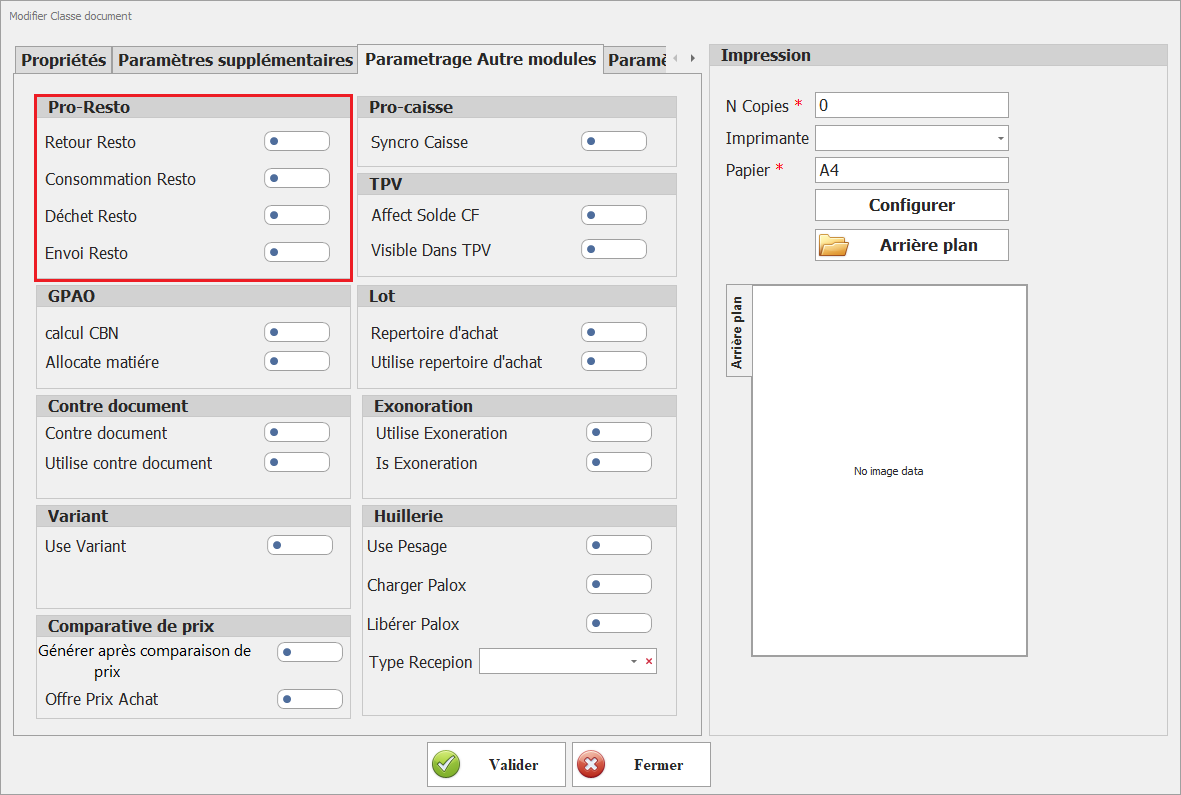The width and height of the screenshot is (1181, 795).
Task: Switch to the Propriétés tab
Action: [x=64, y=60]
